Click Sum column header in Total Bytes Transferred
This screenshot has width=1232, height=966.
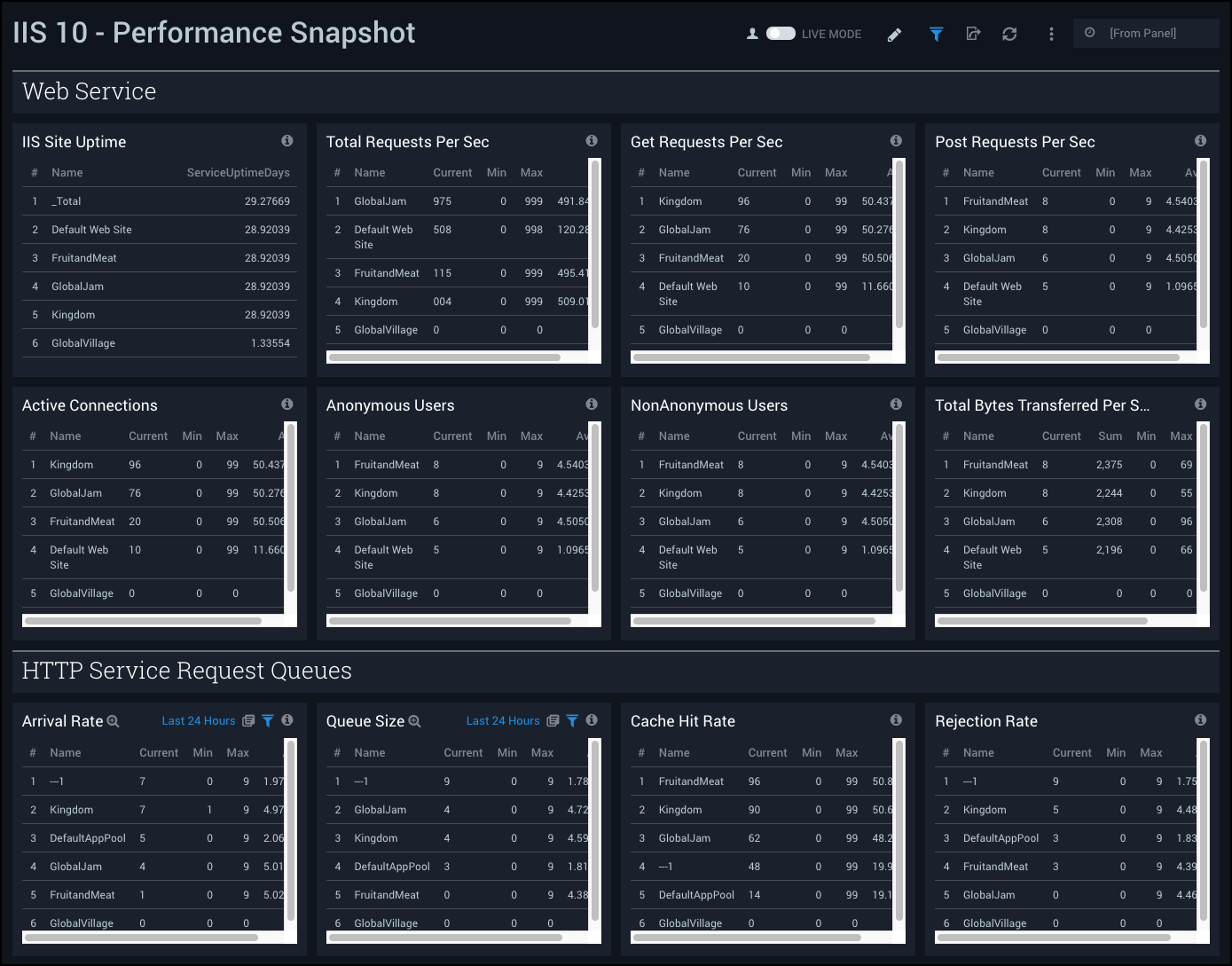click(x=1110, y=436)
